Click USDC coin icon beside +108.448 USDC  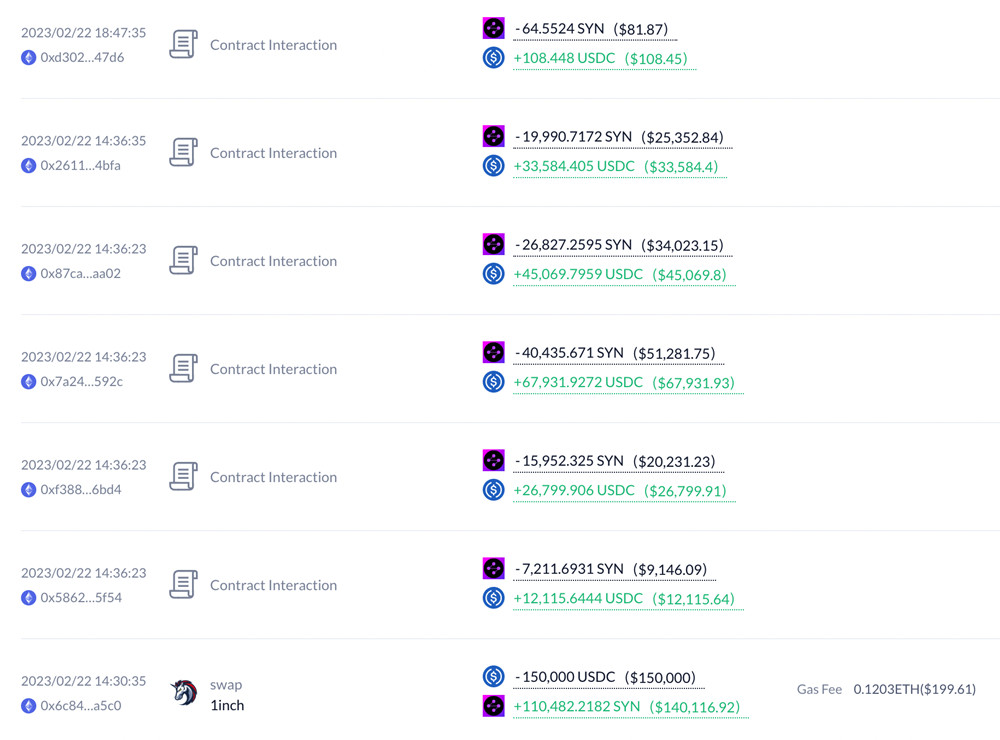click(x=493, y=58)
